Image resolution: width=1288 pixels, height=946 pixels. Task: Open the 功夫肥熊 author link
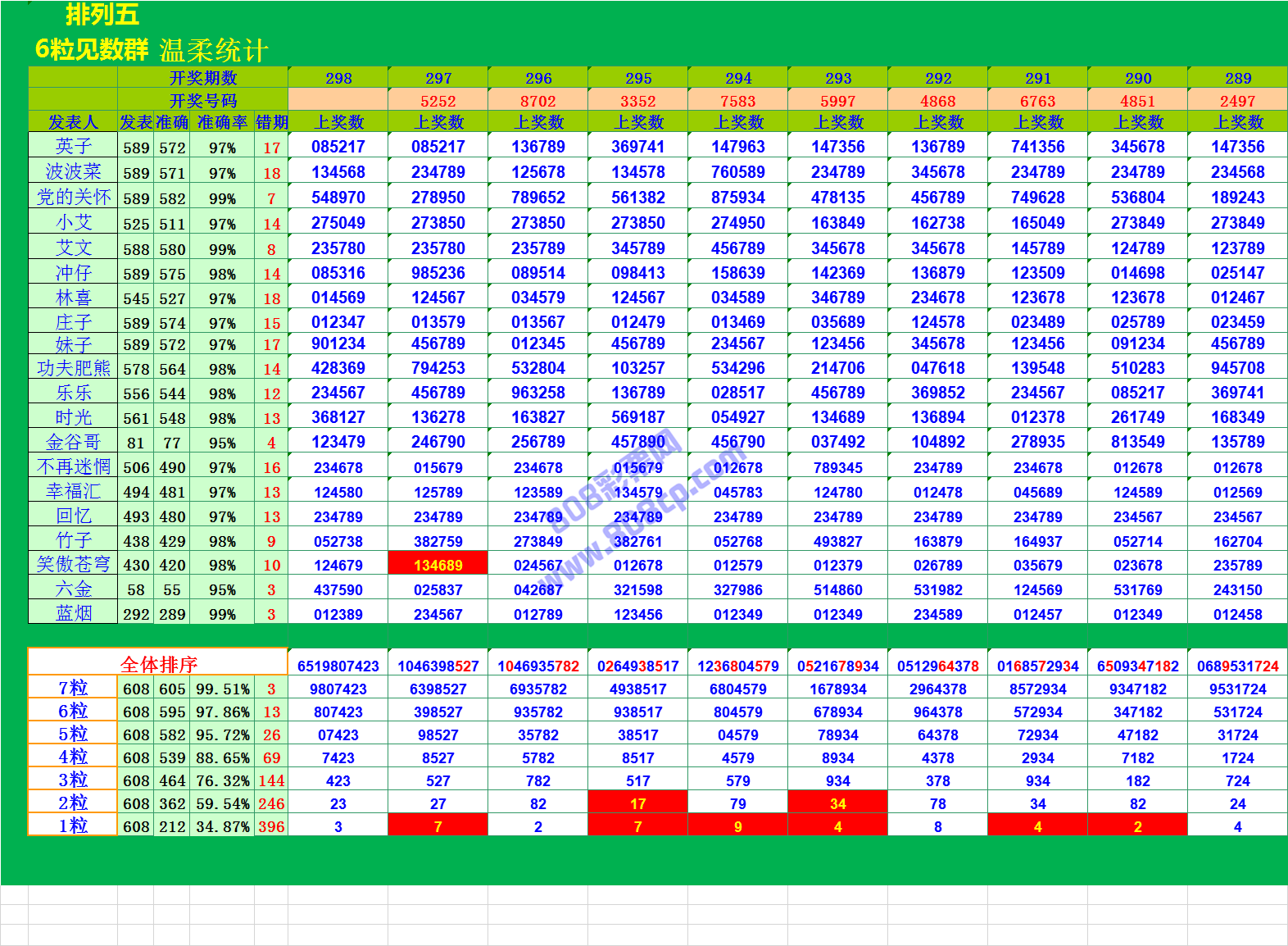pos(73,368)
